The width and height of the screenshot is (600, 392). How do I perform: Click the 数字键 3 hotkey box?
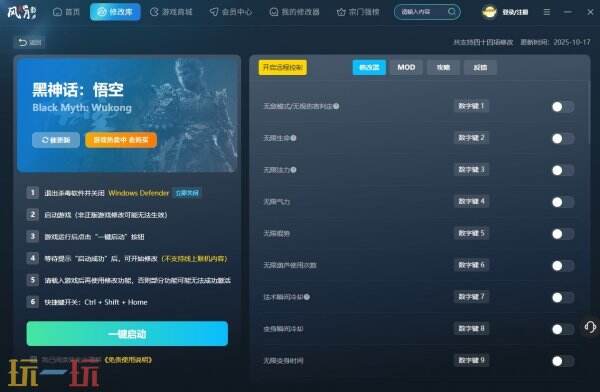(471, 170)
